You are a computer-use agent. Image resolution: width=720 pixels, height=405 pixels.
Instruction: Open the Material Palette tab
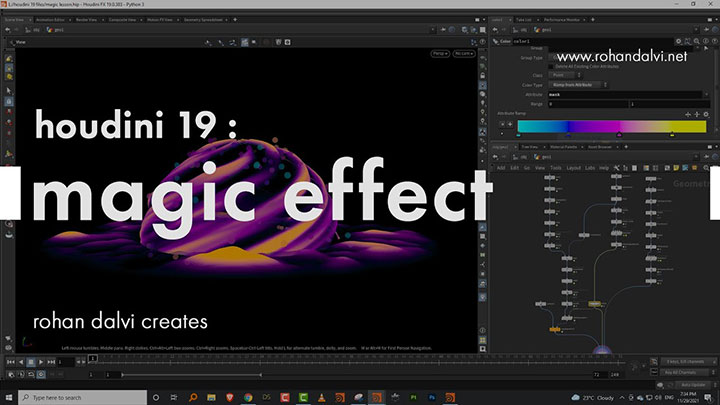(563, 147)
